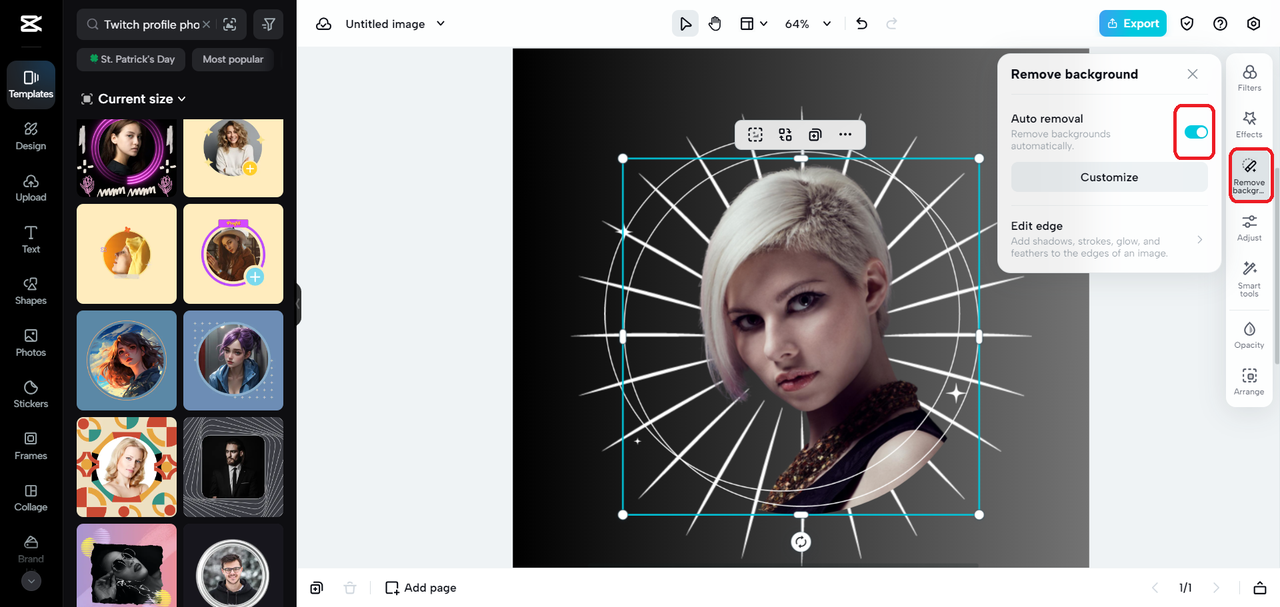The image size is (1280, 607).
Task: Open the pages overview icon at bottom right
Action: pos(1260,588)
